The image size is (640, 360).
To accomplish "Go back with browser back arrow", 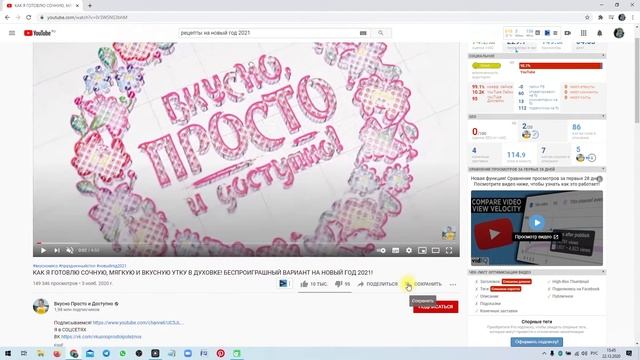I will point(7,18).
